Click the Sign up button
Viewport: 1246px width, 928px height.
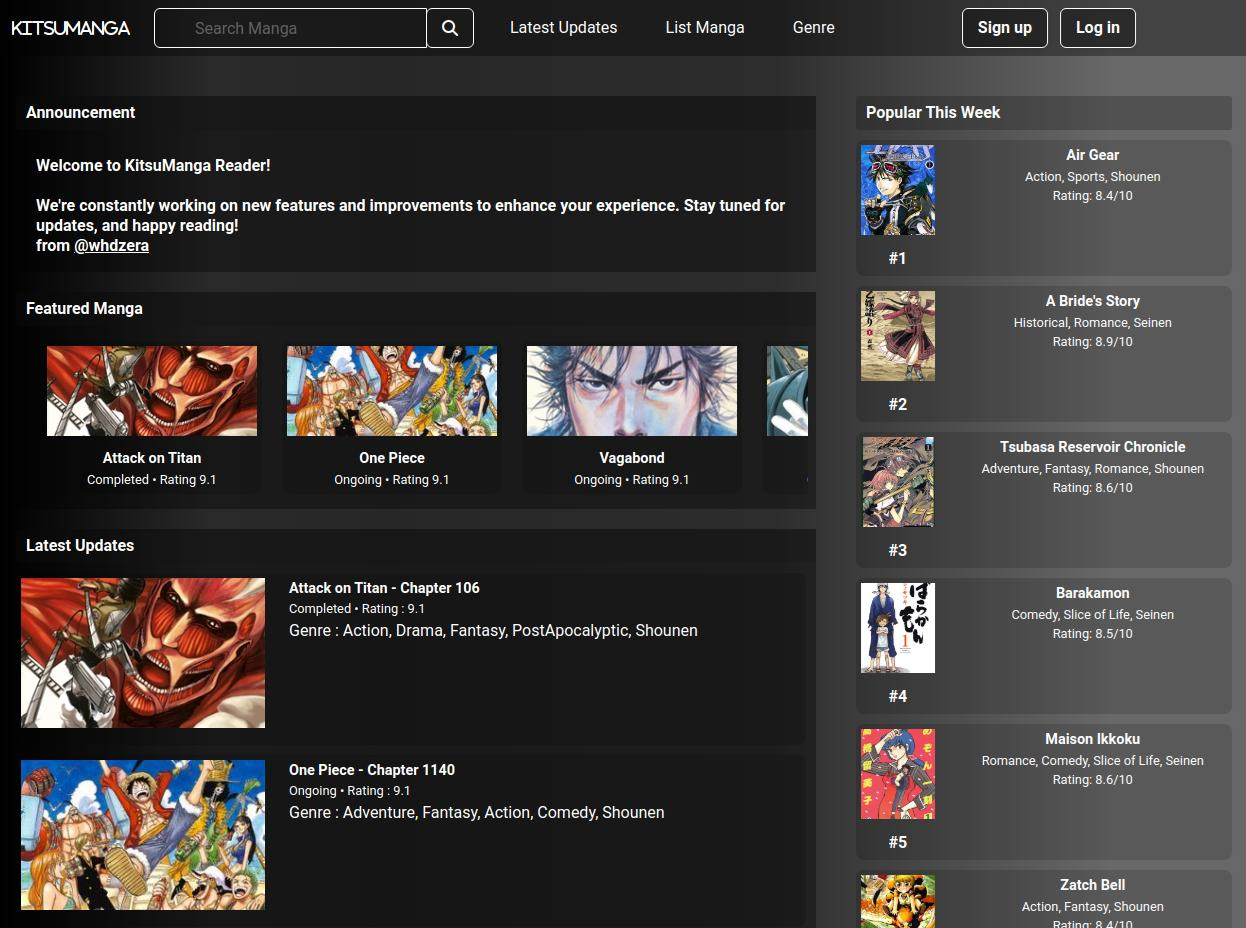[1004, 28]
